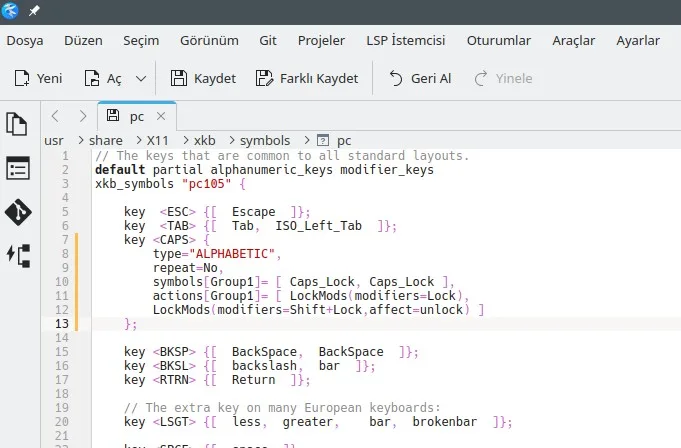The height and width of the screenshot is (448, 681).
Task: Open the Düzen menu
Action: click(x=83, y=40)
